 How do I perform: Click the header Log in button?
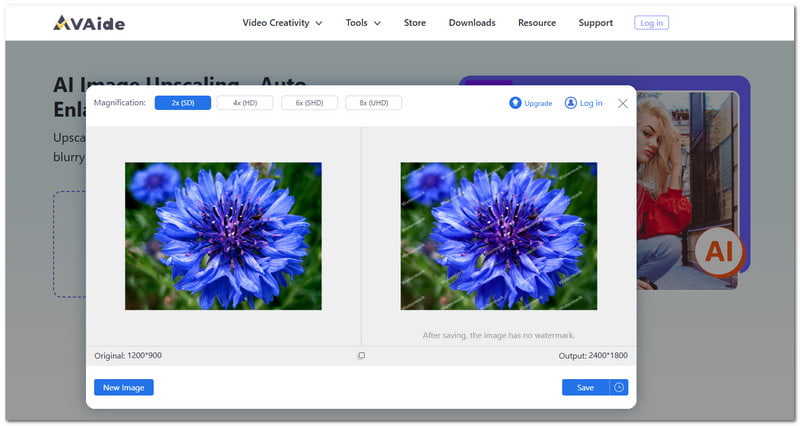(652, 23)
